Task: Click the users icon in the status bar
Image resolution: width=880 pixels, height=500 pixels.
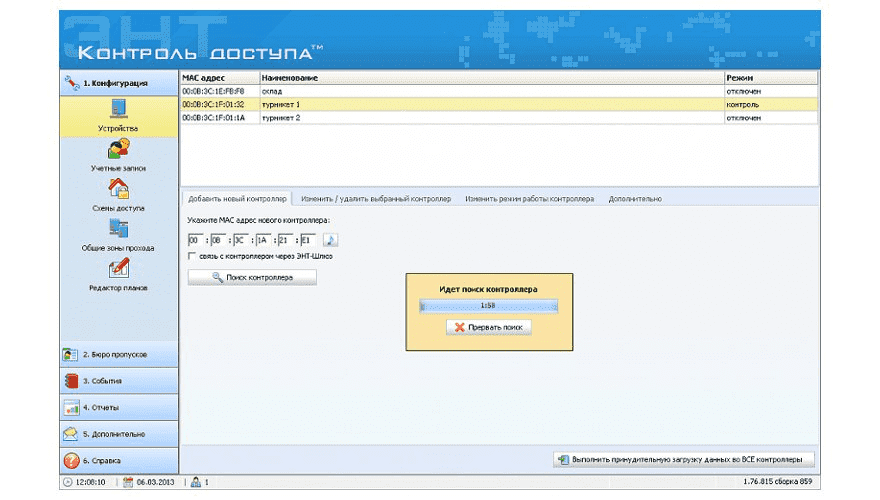Action: [195, 482]
